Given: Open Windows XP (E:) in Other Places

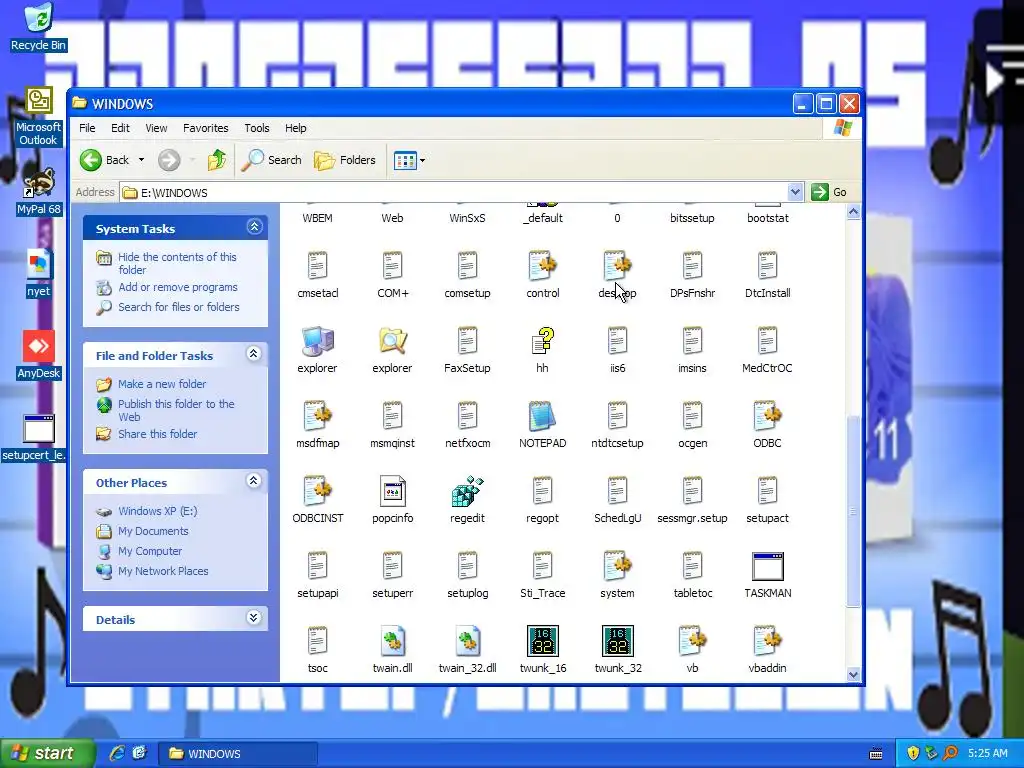Looking at the screenshot, I should [157, 511].
